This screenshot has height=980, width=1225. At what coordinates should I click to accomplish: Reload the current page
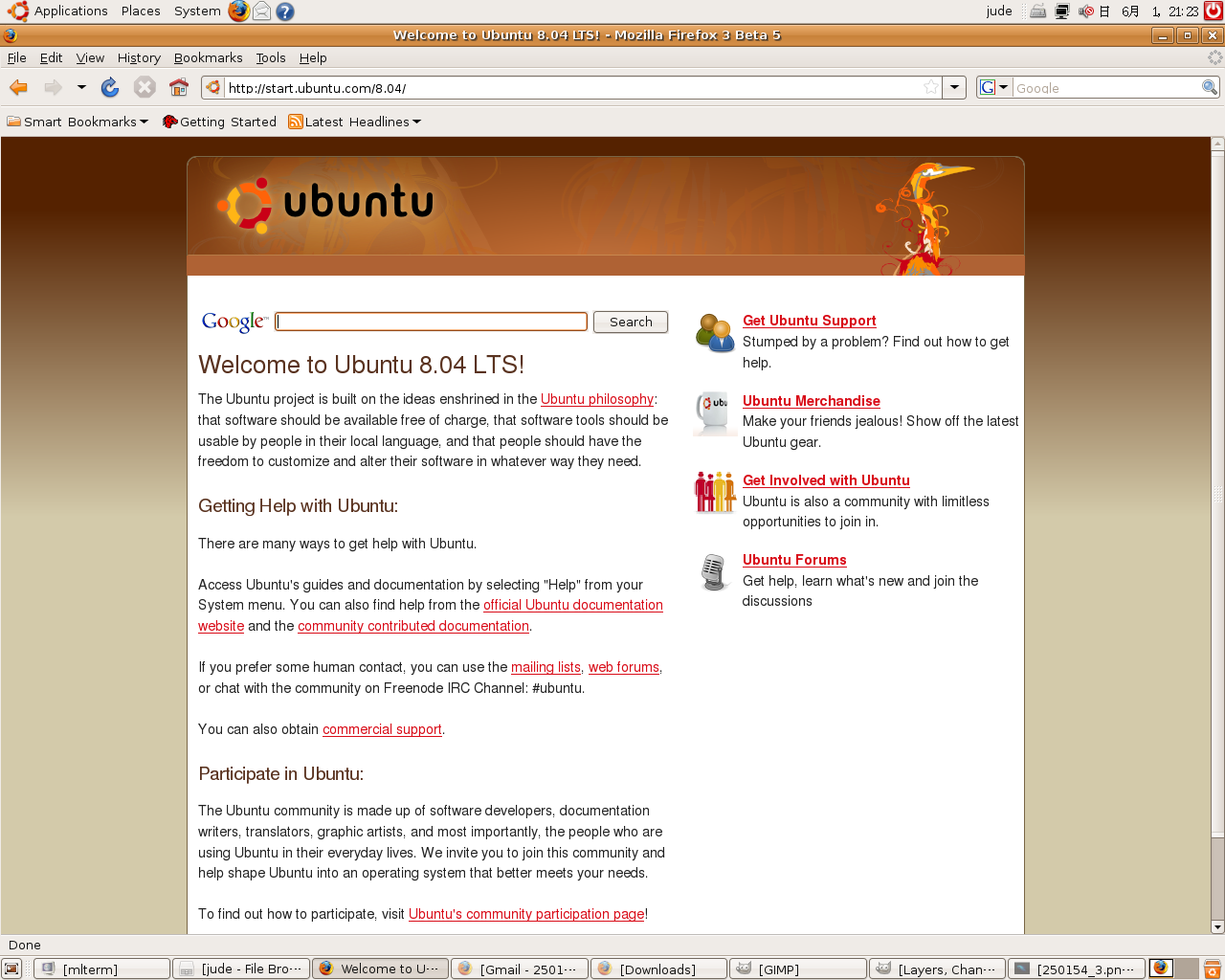[110, 88]
